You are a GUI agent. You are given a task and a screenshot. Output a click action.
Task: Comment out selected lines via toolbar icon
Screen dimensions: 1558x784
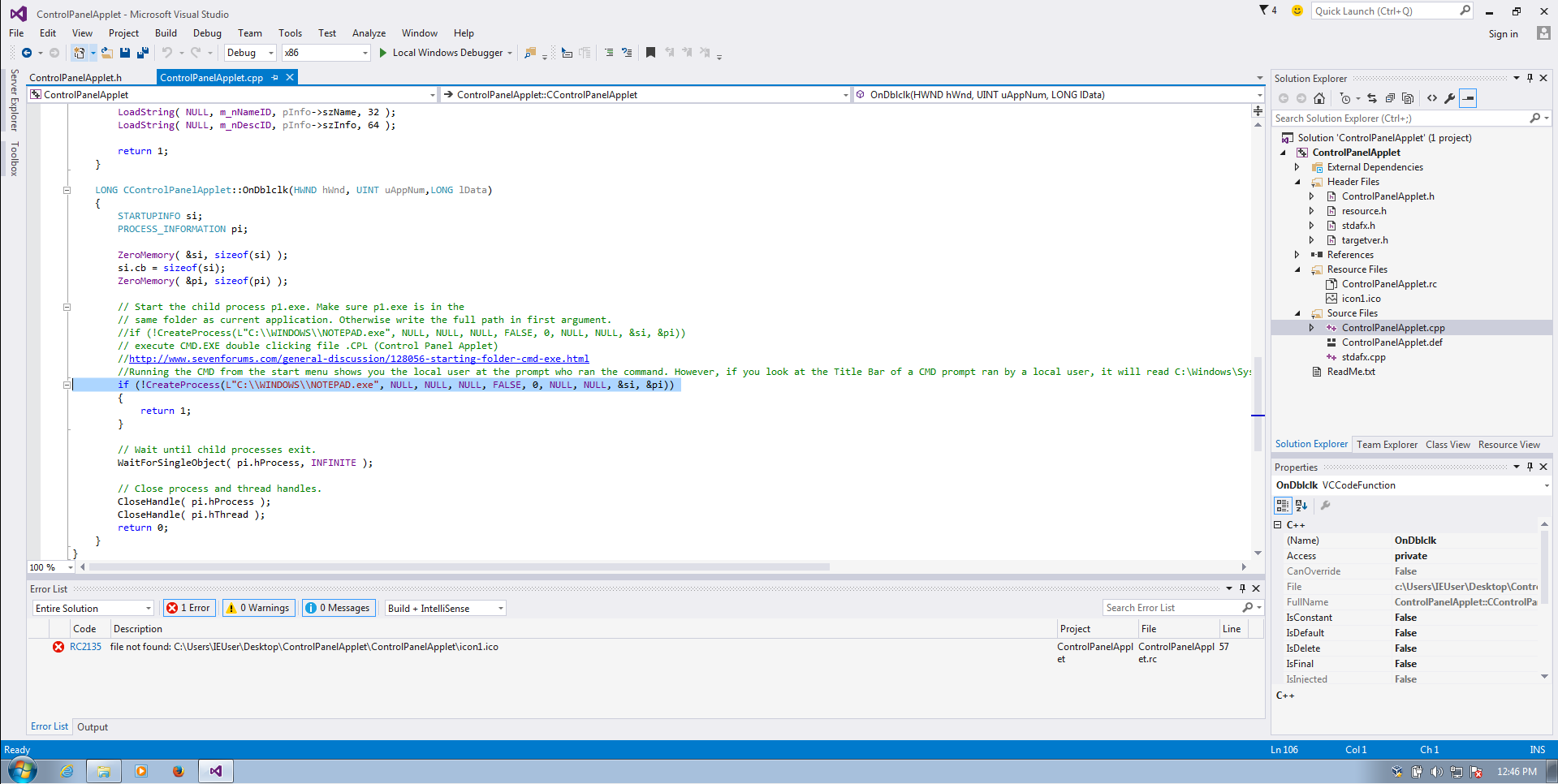point(610,52)
